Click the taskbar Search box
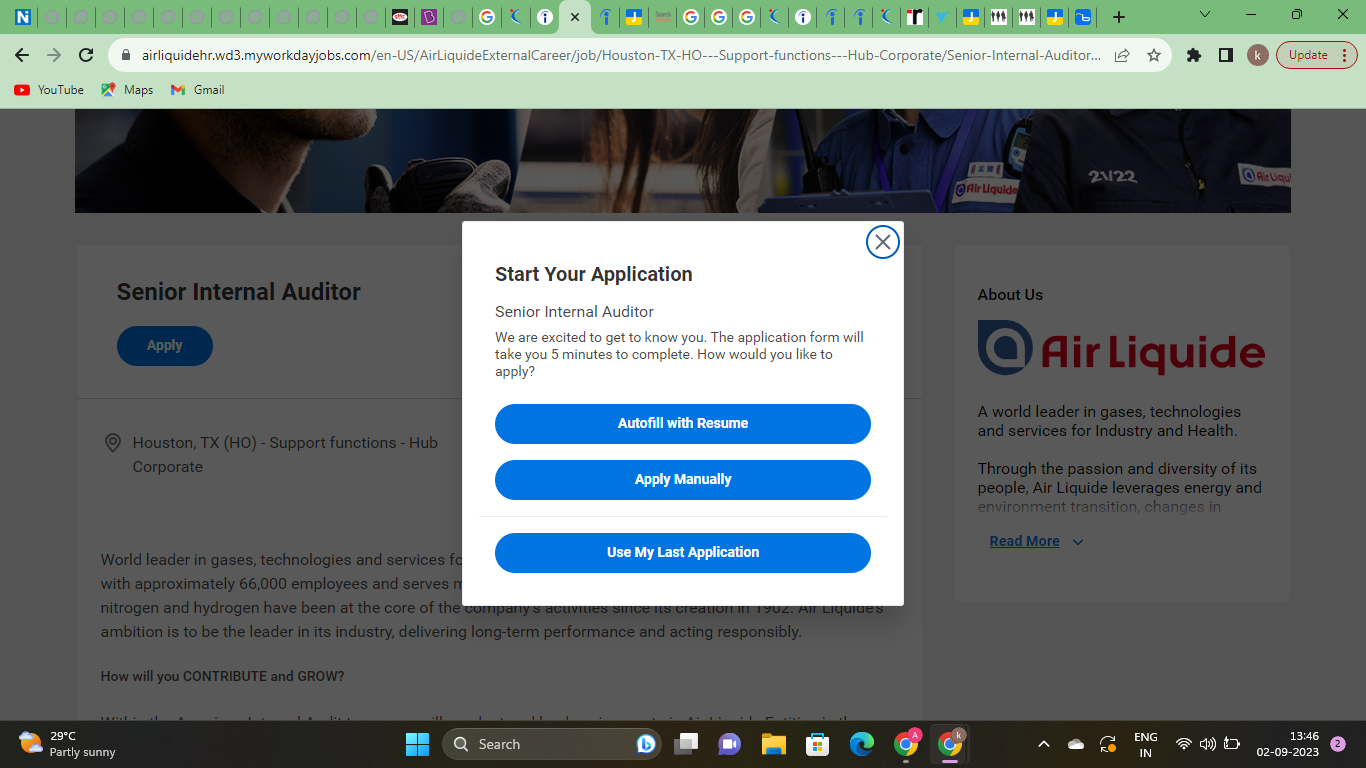Image resolution: width=1366 pixels, height=768 pixels. (x=551, y=744)
